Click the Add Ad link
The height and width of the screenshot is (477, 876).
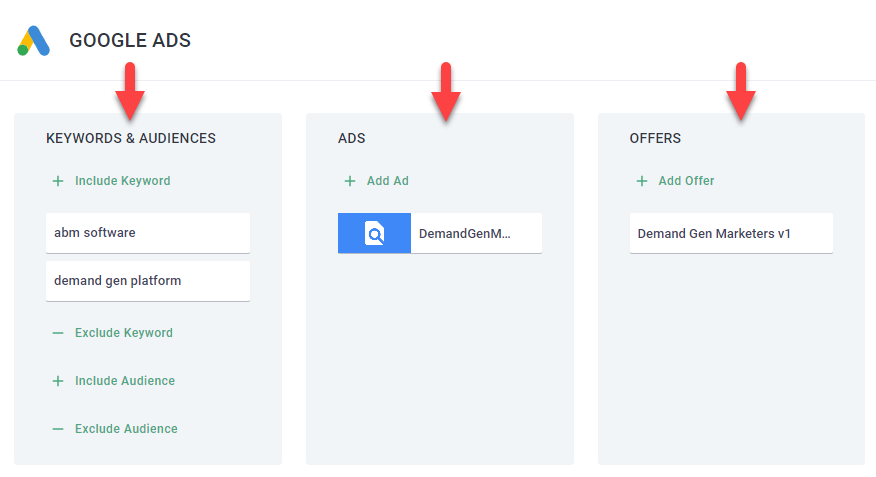point(387,181)
